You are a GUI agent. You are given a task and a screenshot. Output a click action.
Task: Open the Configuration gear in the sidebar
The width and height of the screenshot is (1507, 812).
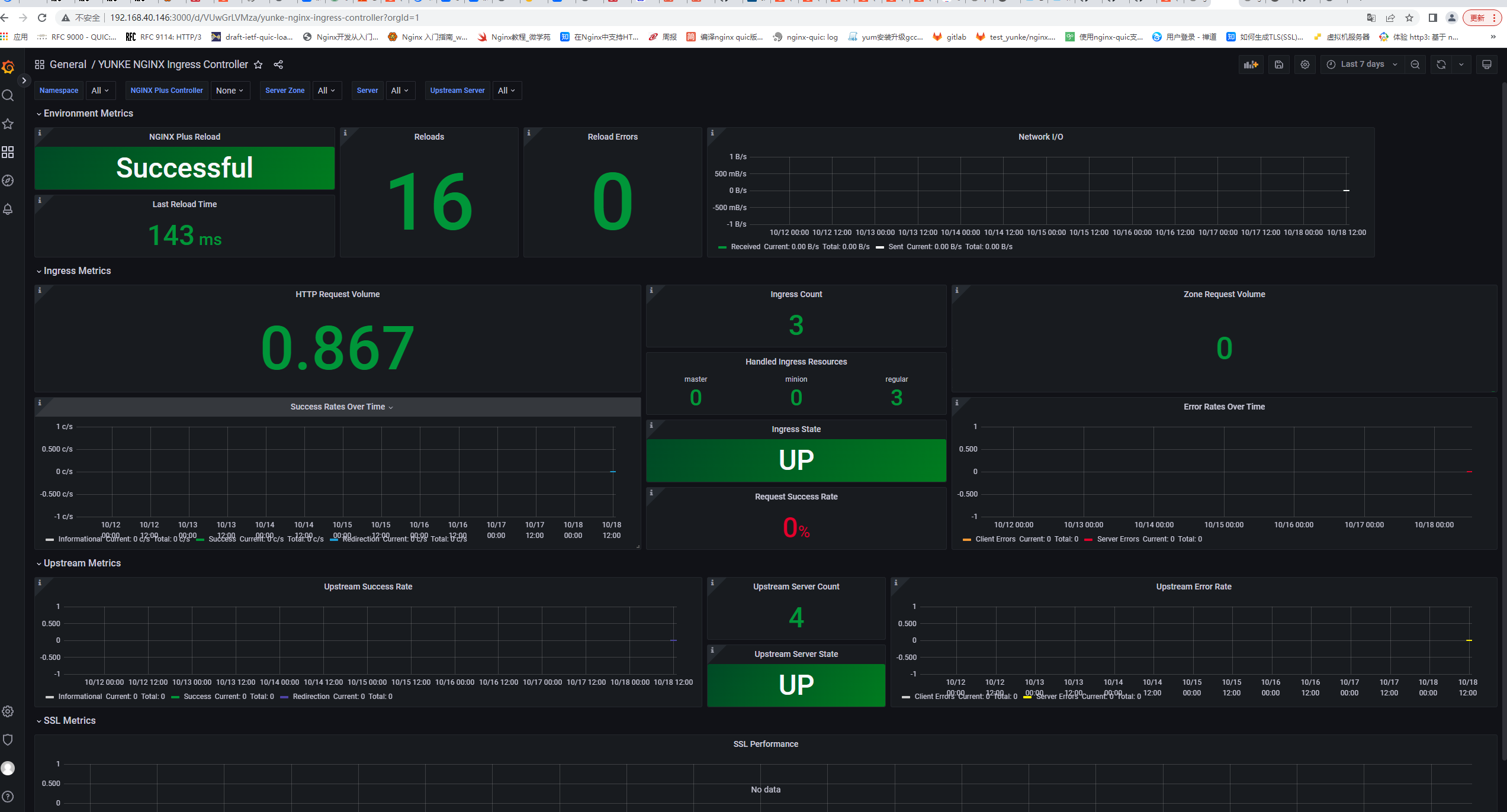pos(8,711)
